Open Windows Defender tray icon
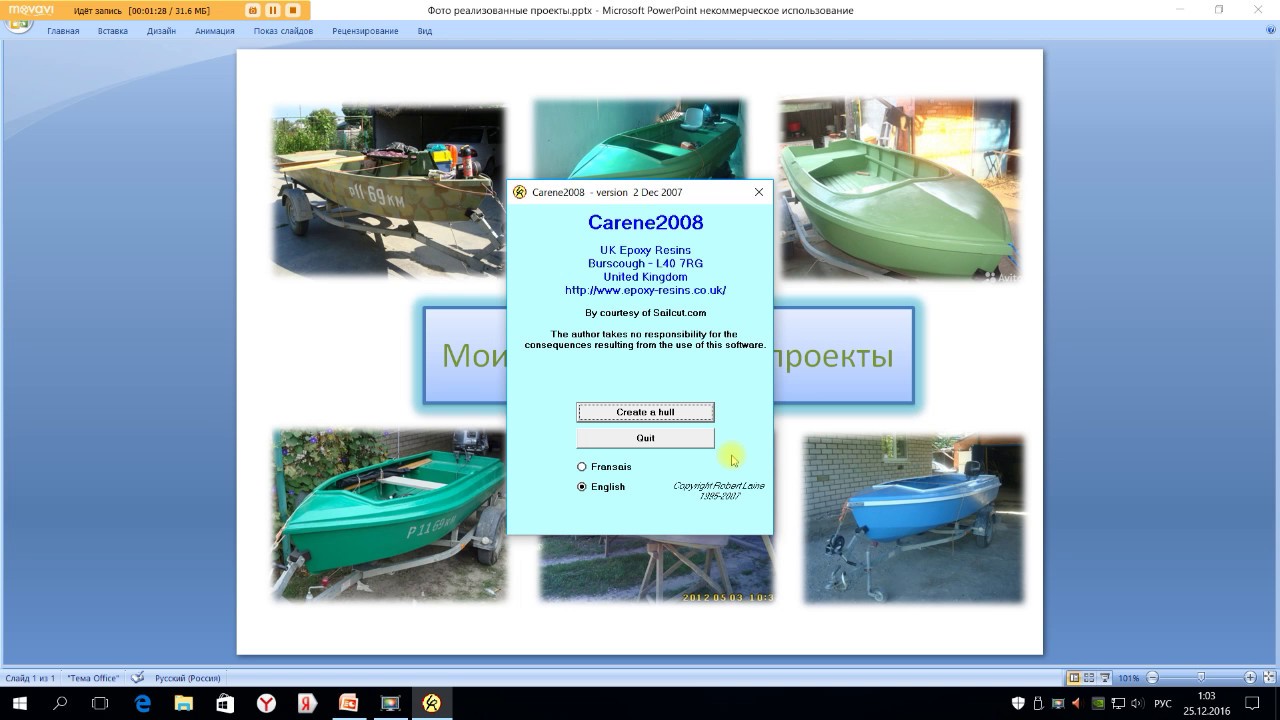Image resolution: width=1280 pixels, height=720 pixels. coord(1018,703)
